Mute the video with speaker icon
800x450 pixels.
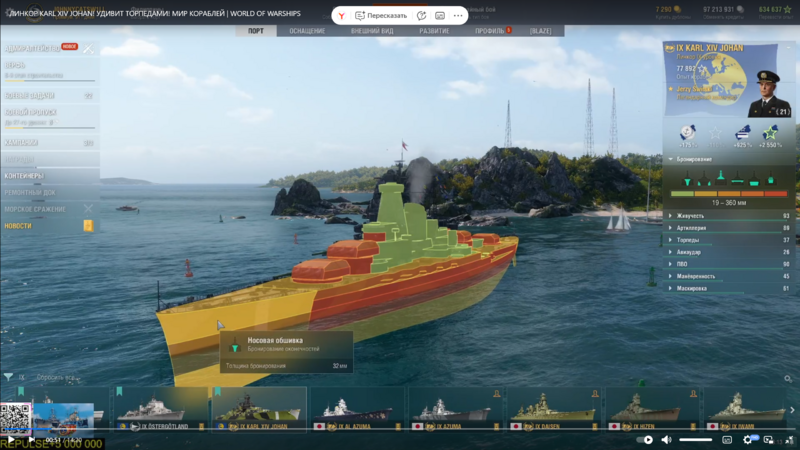tap(666, 440)
